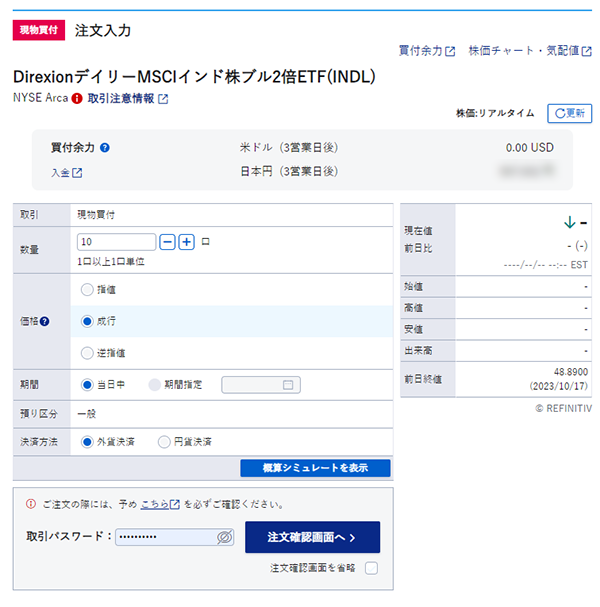Click the 更新 refresh button

pos(569,113)
